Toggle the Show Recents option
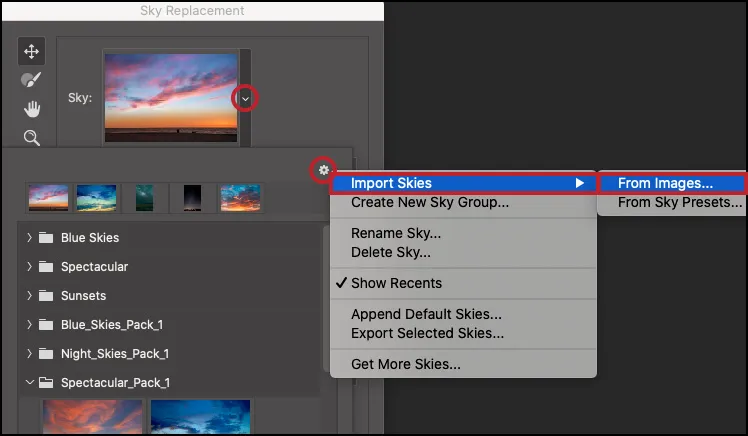Viewport: 748px width, 436px height. point(396,283)
